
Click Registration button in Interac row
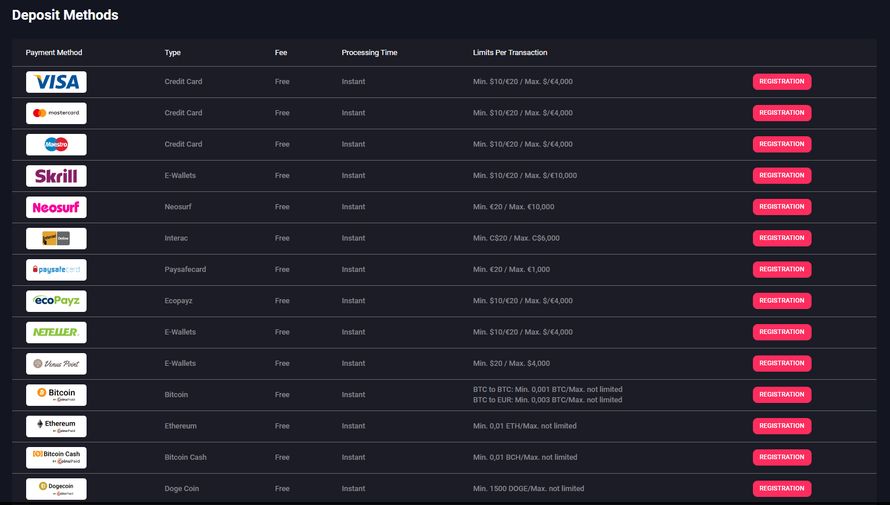coord(782,238)
